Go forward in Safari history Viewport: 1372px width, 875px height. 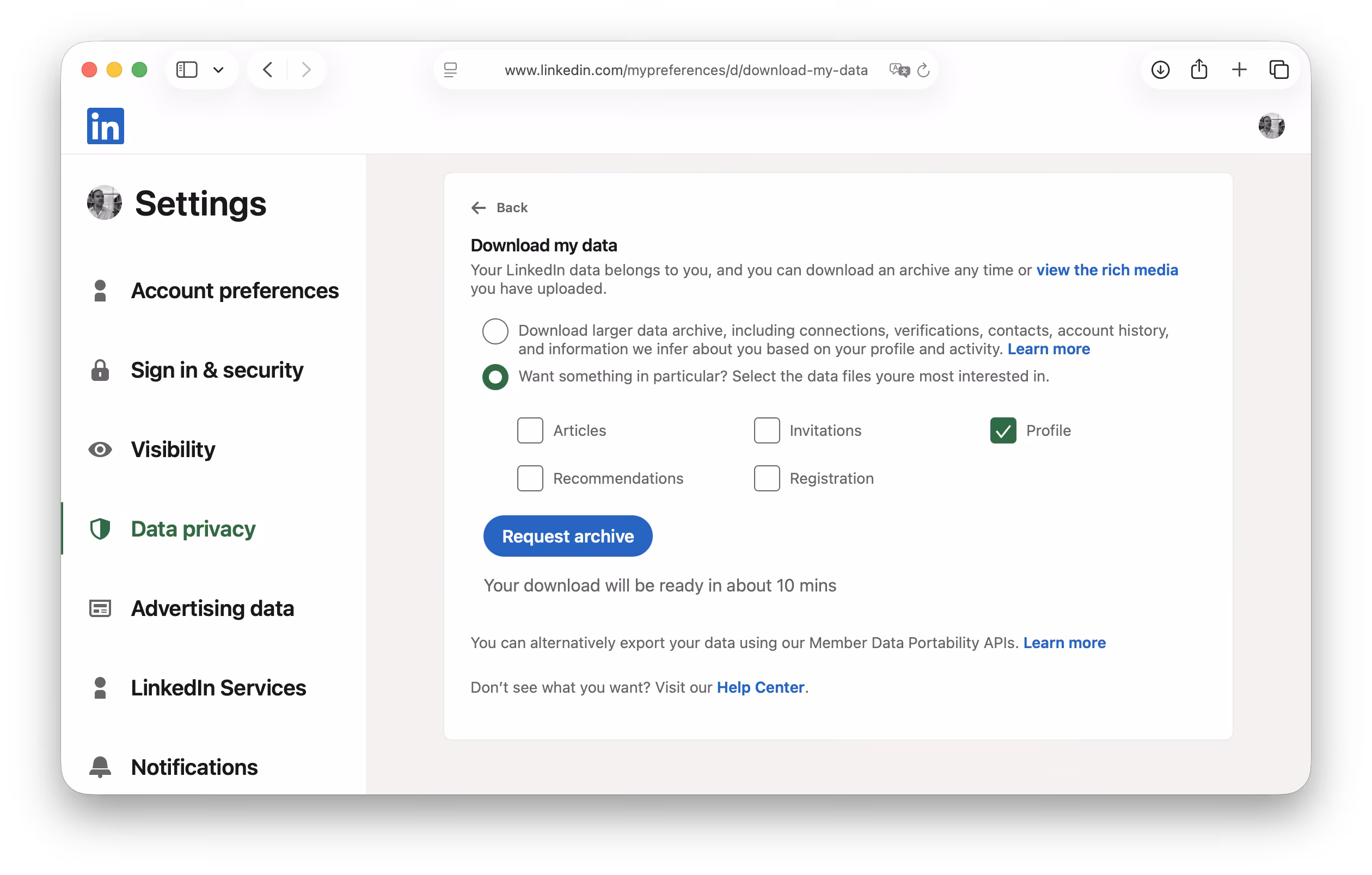[x=307, y=70]
